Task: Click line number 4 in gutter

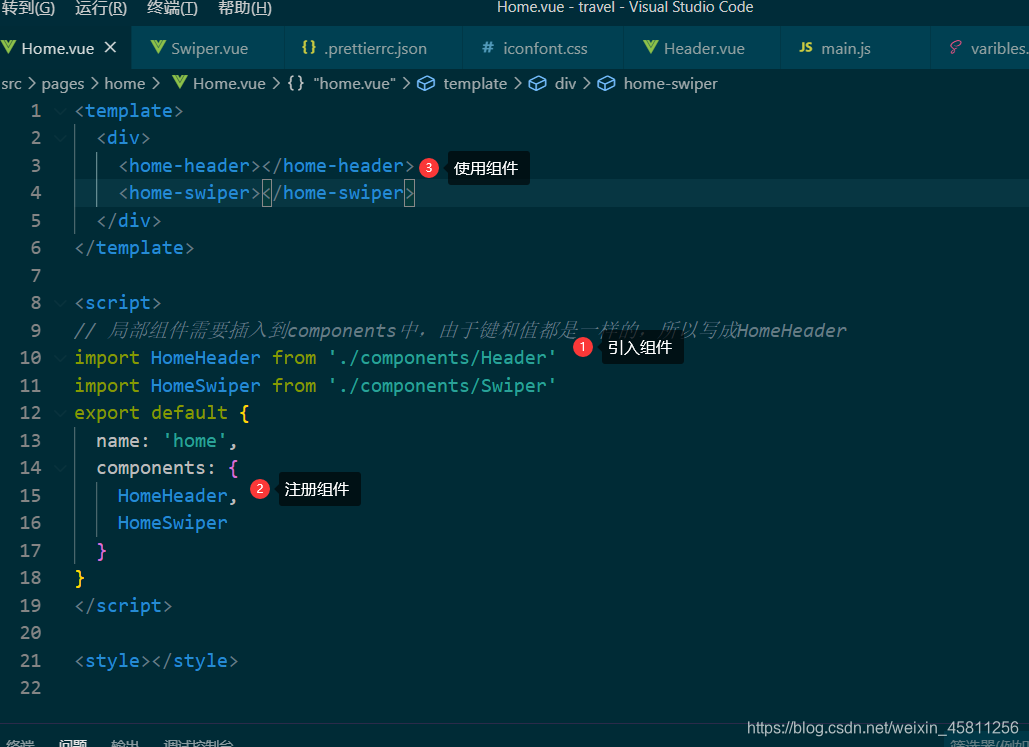Action: pyautogui.click(x=35, y=193)
